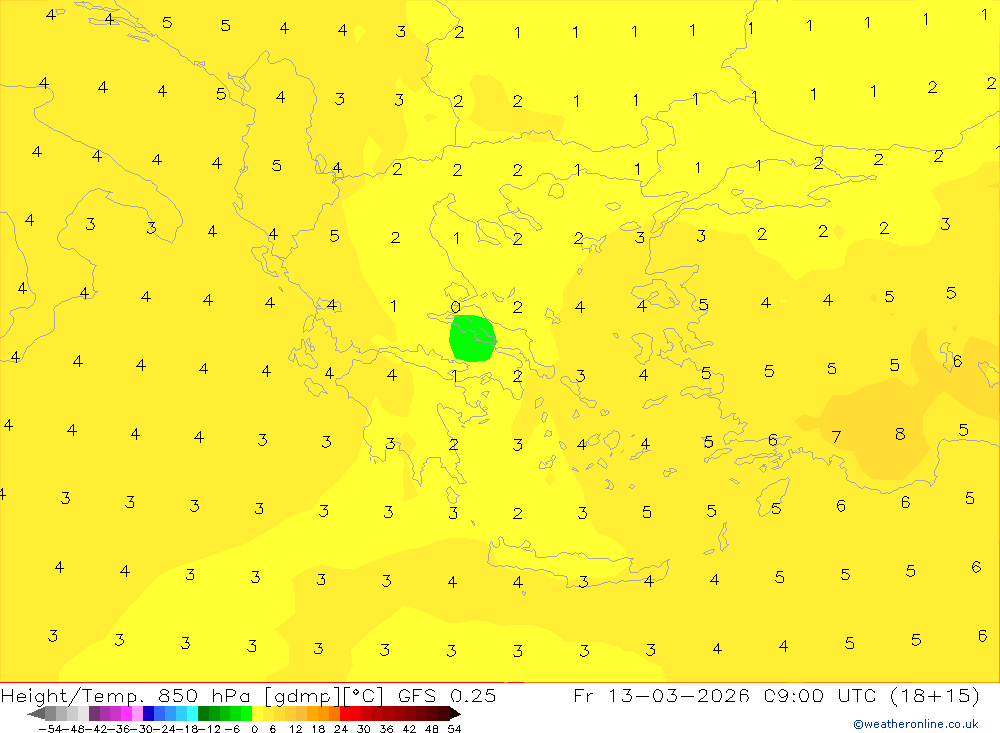Image resolution: width=1000 pixels, height=733 pixels.
Task: Click the '[gdmp]' unit label in title
Action: [x=302, y=696]
